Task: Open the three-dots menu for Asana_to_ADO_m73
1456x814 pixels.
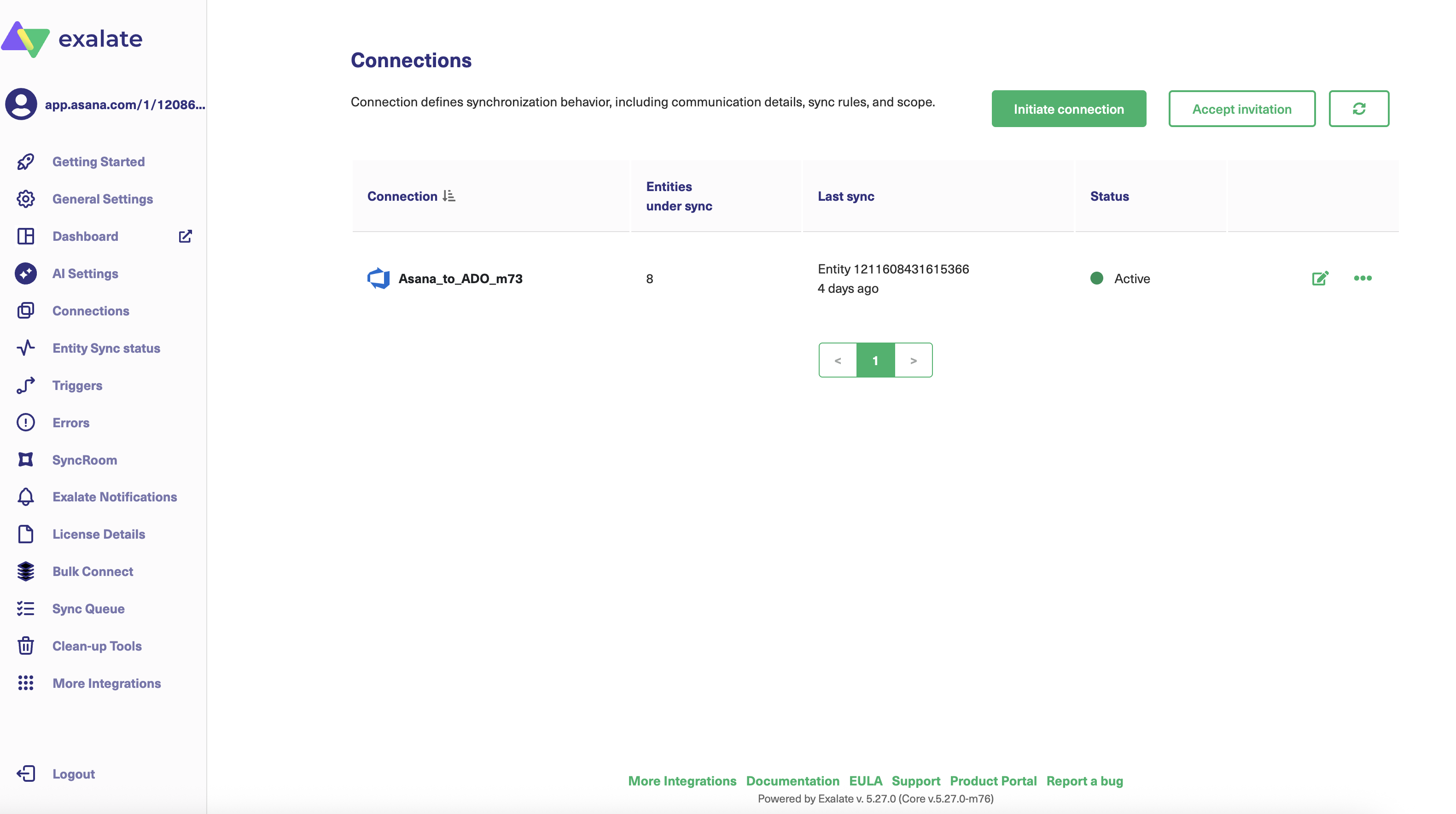Action: click(x=1362, y=278)
